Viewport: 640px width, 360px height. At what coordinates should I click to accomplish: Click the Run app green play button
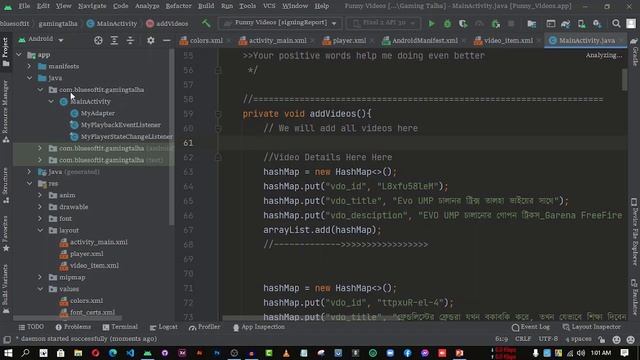[431, 24]
